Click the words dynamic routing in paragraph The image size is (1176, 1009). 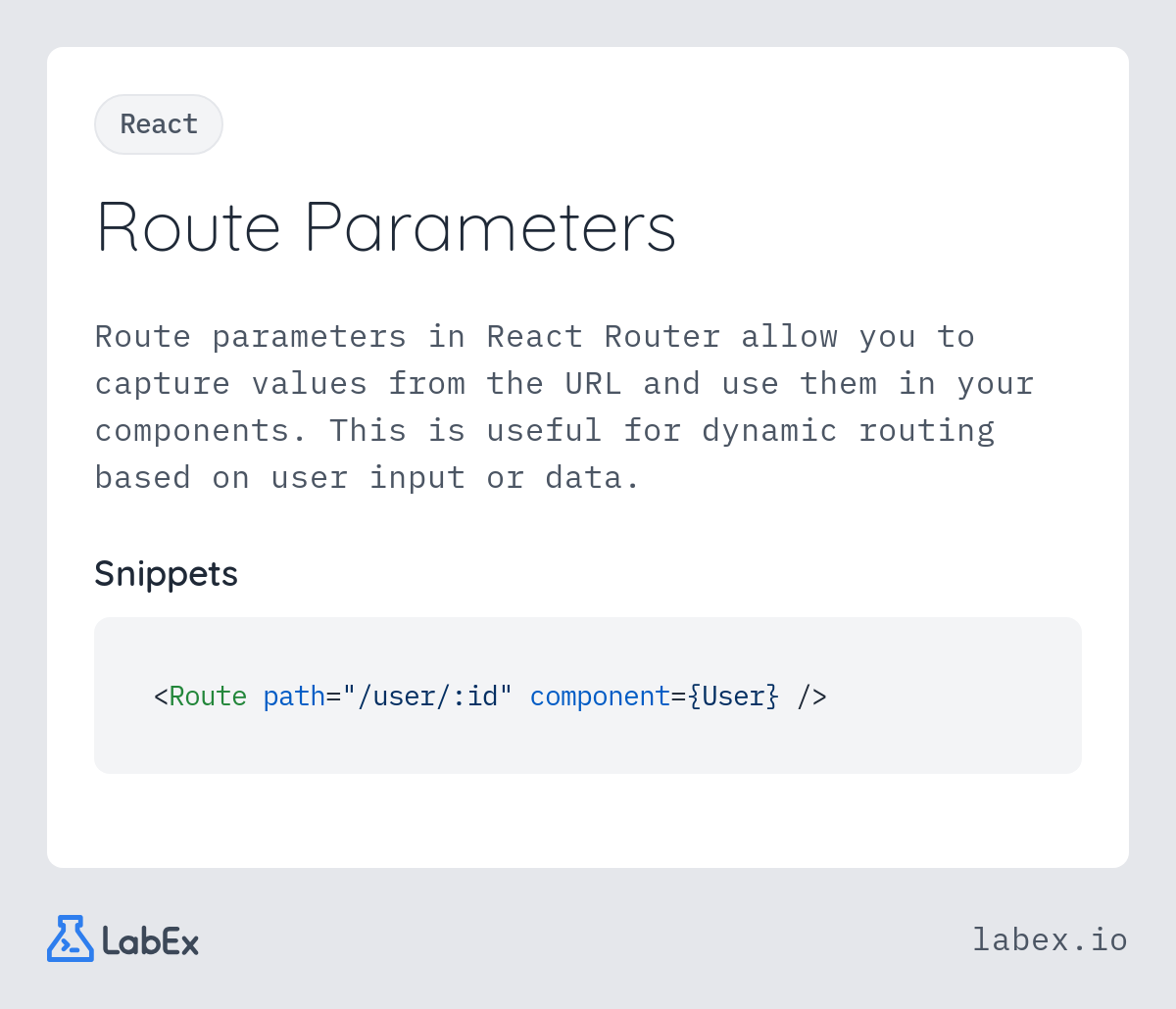pos(849,430)
